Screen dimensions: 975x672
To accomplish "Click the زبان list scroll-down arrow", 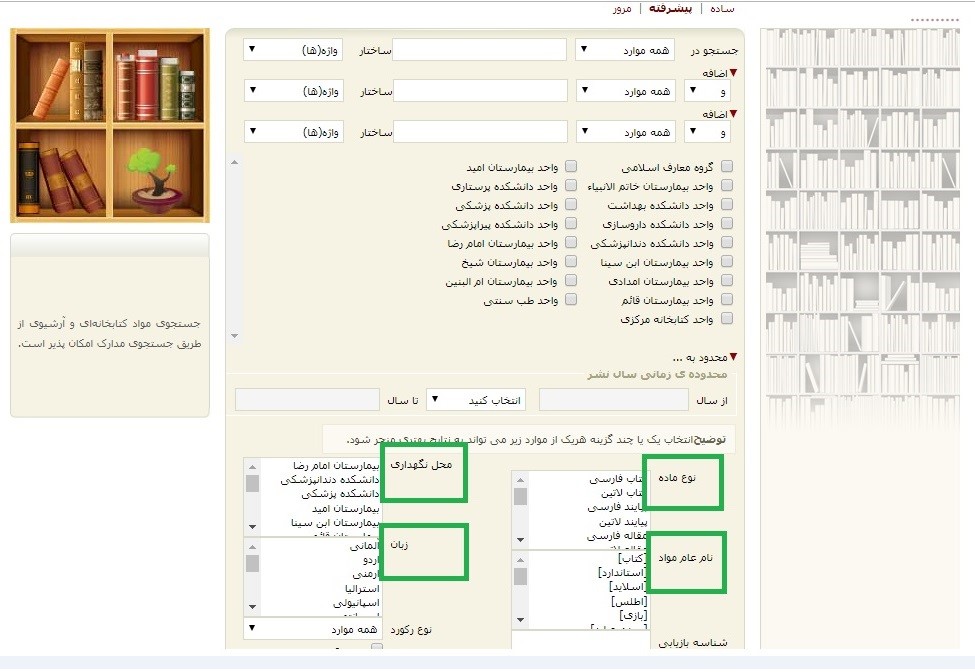I will (252, 607).
